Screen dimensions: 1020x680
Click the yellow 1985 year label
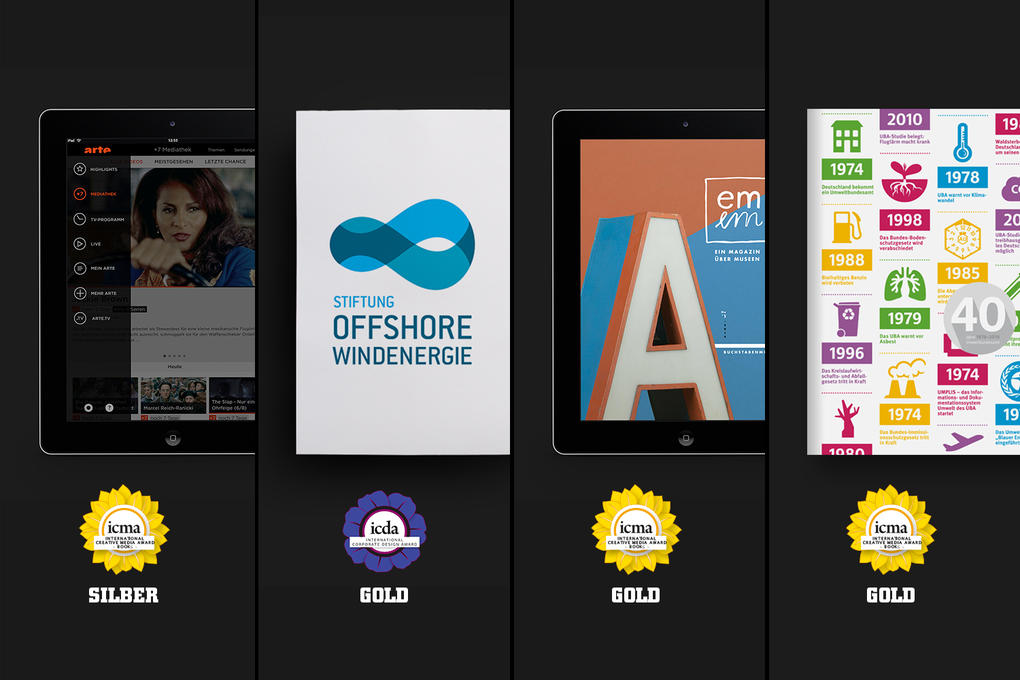pos(963,273)
